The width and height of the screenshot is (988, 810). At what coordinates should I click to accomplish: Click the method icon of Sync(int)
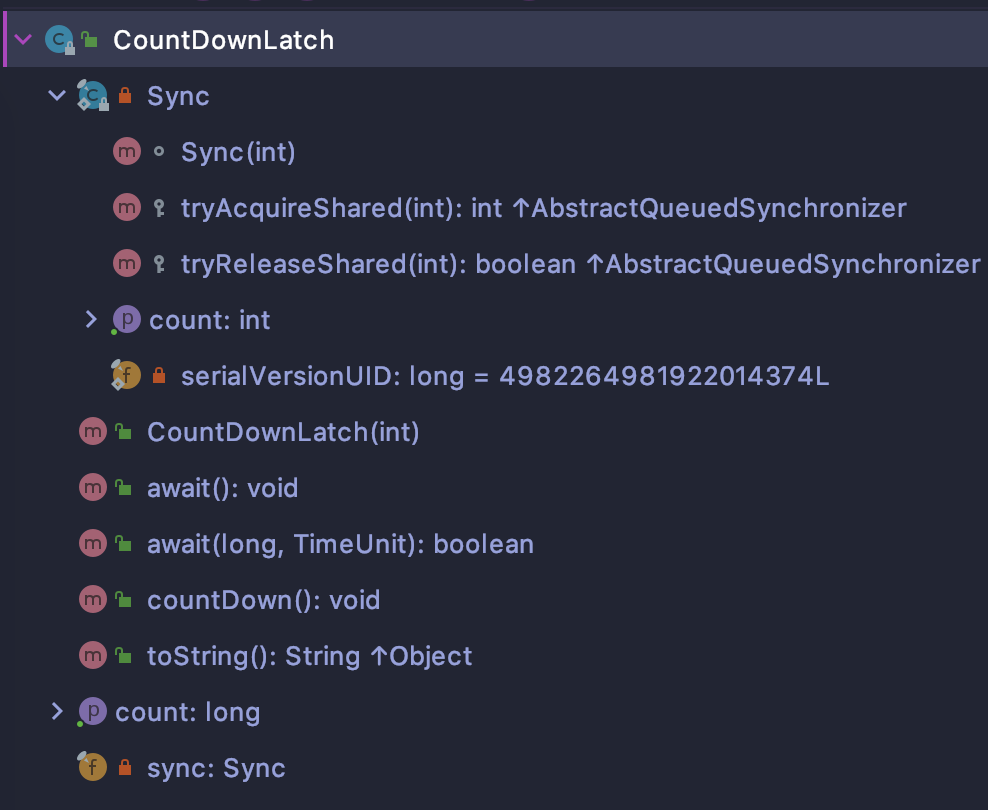pos(127,152)
